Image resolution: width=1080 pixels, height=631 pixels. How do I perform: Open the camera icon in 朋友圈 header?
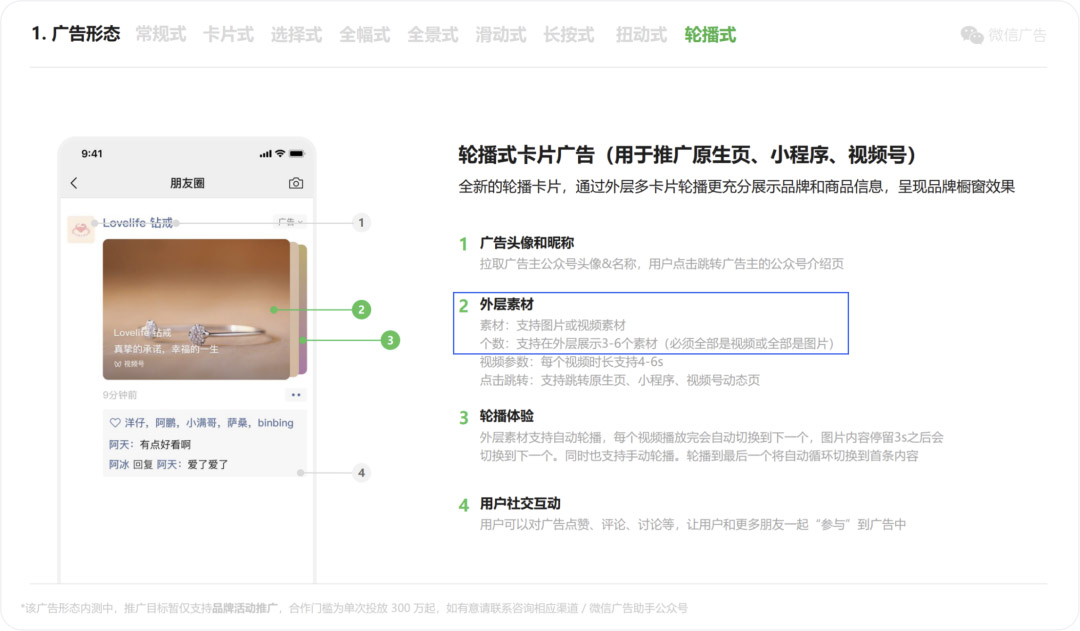click(x=295, y=183)
